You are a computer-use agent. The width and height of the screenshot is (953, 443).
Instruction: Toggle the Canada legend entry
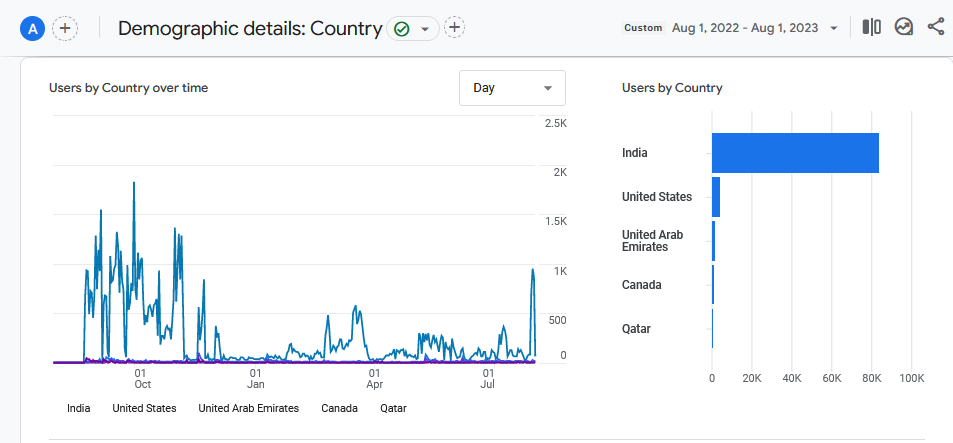[339, 408]
